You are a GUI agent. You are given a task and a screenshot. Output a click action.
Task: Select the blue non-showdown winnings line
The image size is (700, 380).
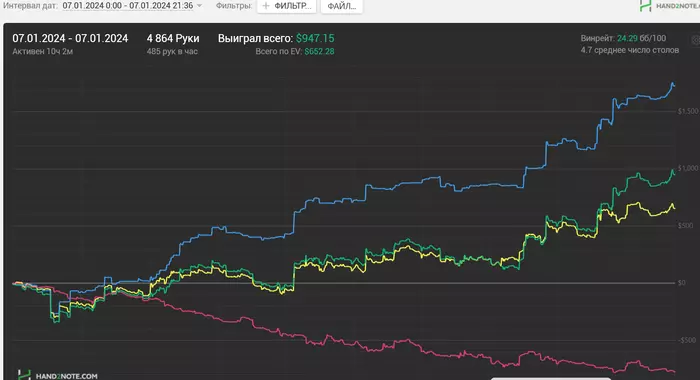pos(402,183)
